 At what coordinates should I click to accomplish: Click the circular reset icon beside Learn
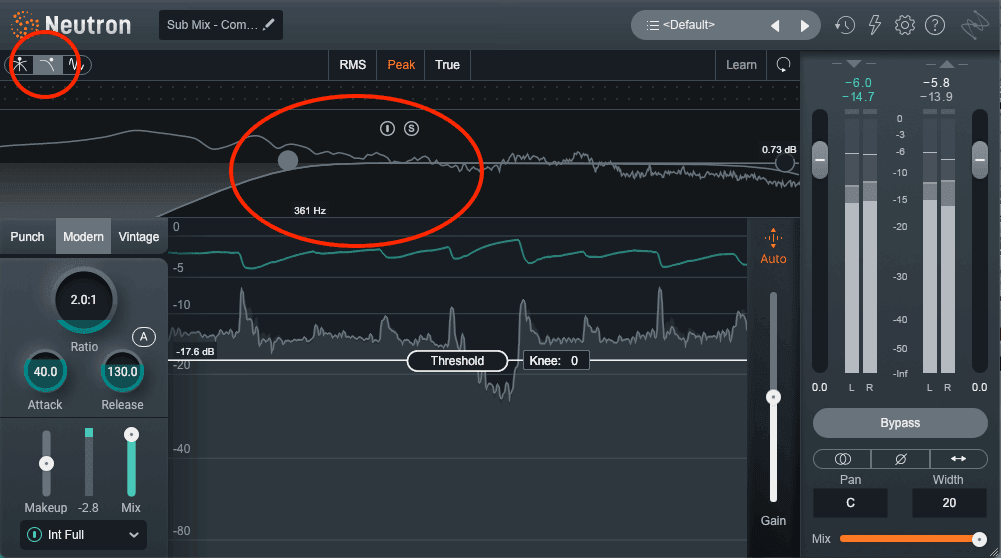pos(783,64)
